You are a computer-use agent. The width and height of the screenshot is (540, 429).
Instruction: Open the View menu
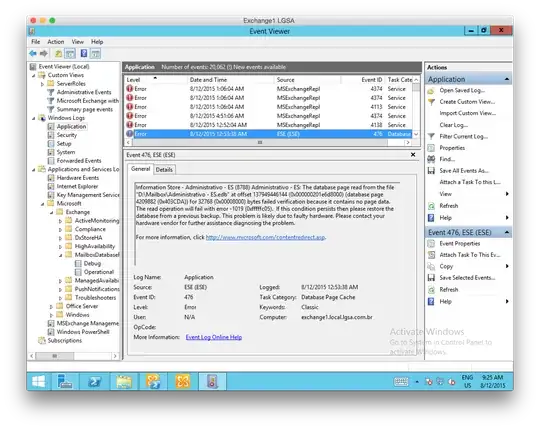[x=77, y=42]
